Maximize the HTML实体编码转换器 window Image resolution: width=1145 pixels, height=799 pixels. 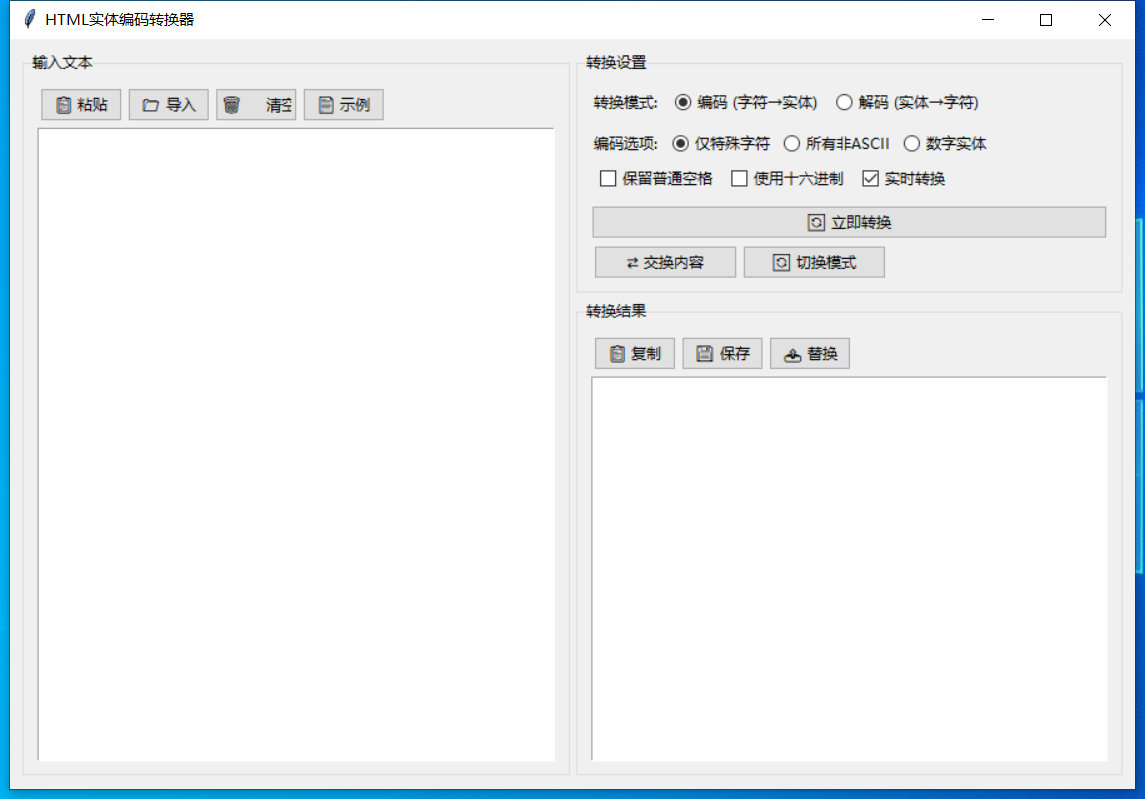[1046, 20]
